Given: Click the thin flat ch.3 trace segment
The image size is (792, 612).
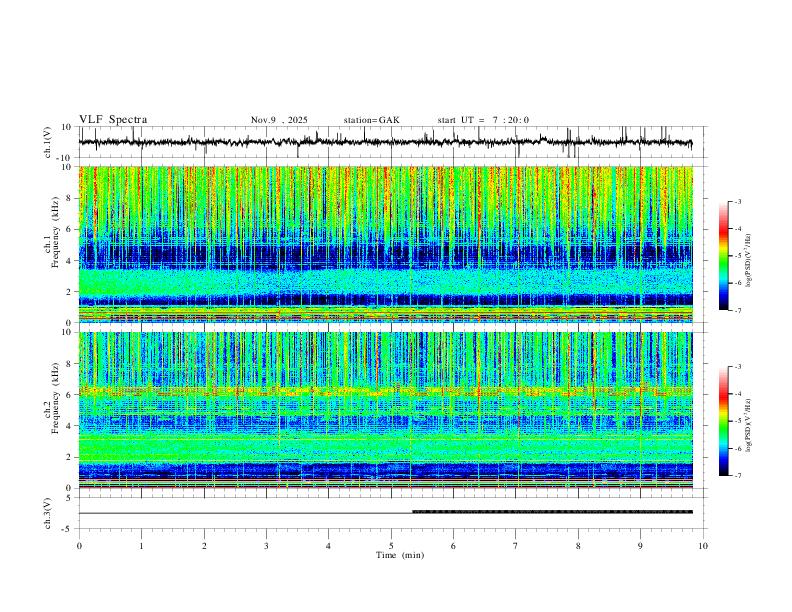Looking at the screenshot, I should coord(245,513).
